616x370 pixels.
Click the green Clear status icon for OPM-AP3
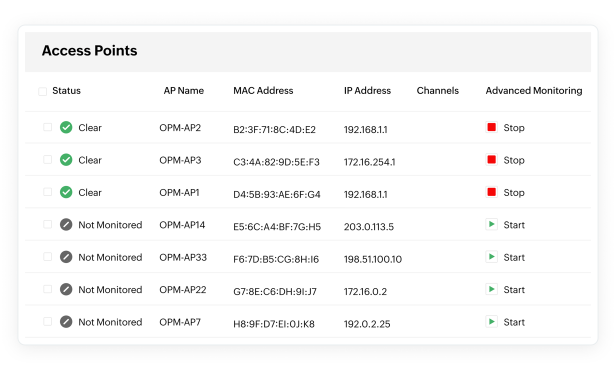click(66, 160)
